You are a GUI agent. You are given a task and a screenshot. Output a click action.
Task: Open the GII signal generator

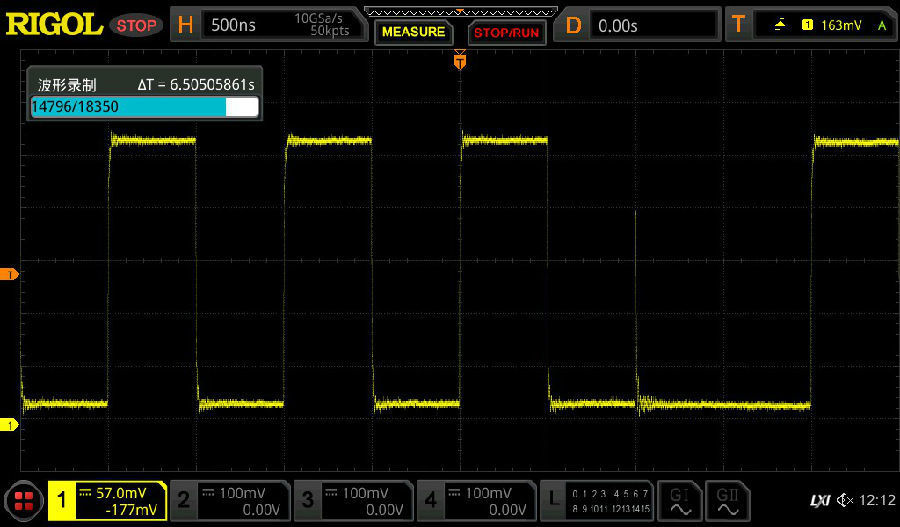click(x=728, y=501)
